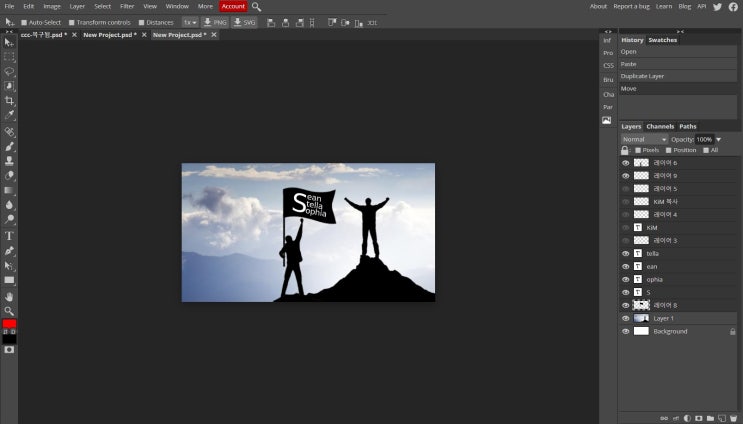Export as PNG button

click(x=215, y=22)
